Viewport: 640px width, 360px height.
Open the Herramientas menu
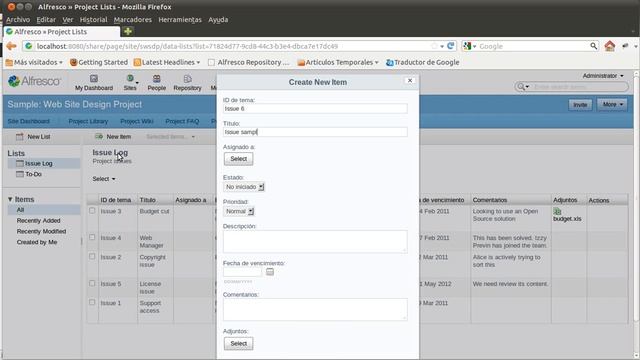click(180, 20)
